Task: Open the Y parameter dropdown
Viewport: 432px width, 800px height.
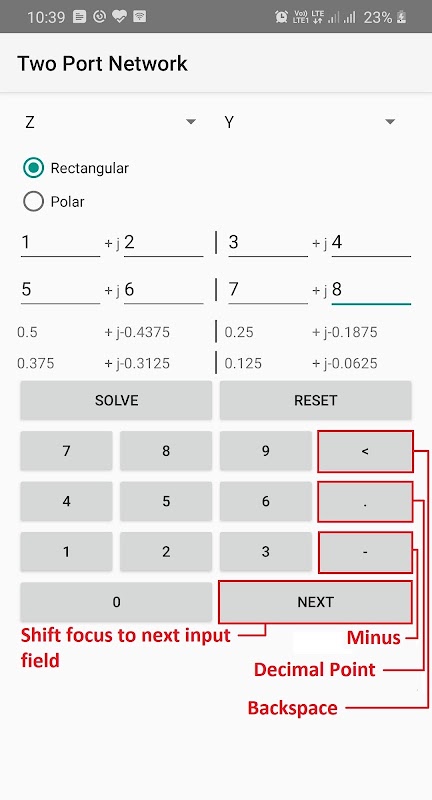Action: tap(310, 122)
